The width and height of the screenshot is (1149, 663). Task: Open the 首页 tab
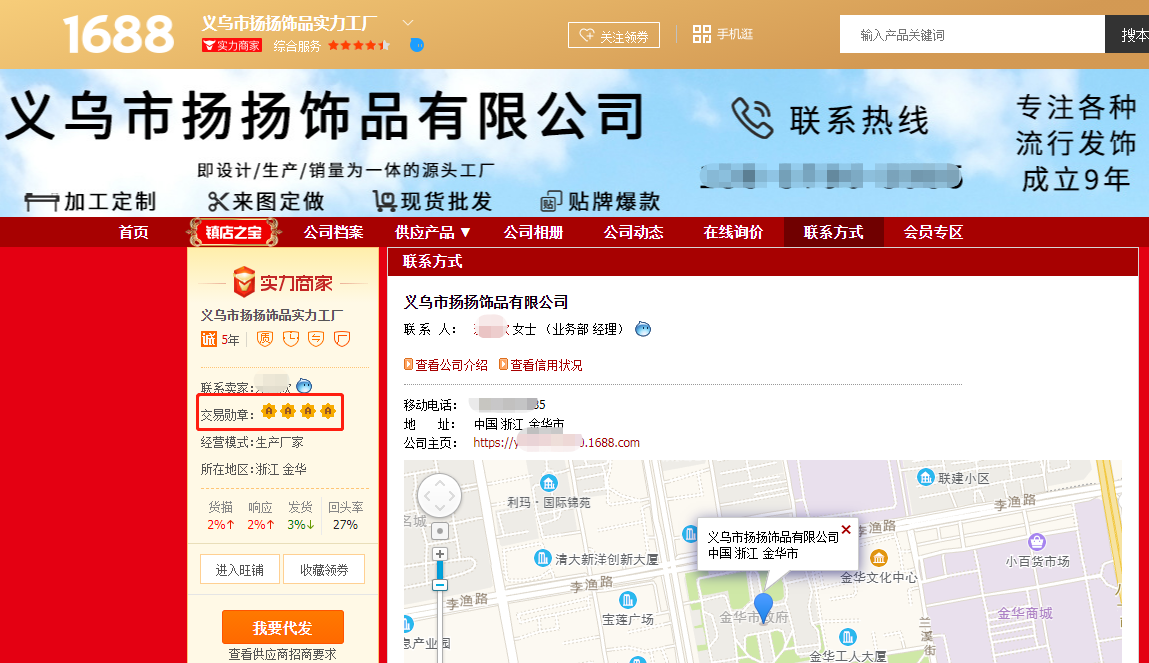(133, 232)
